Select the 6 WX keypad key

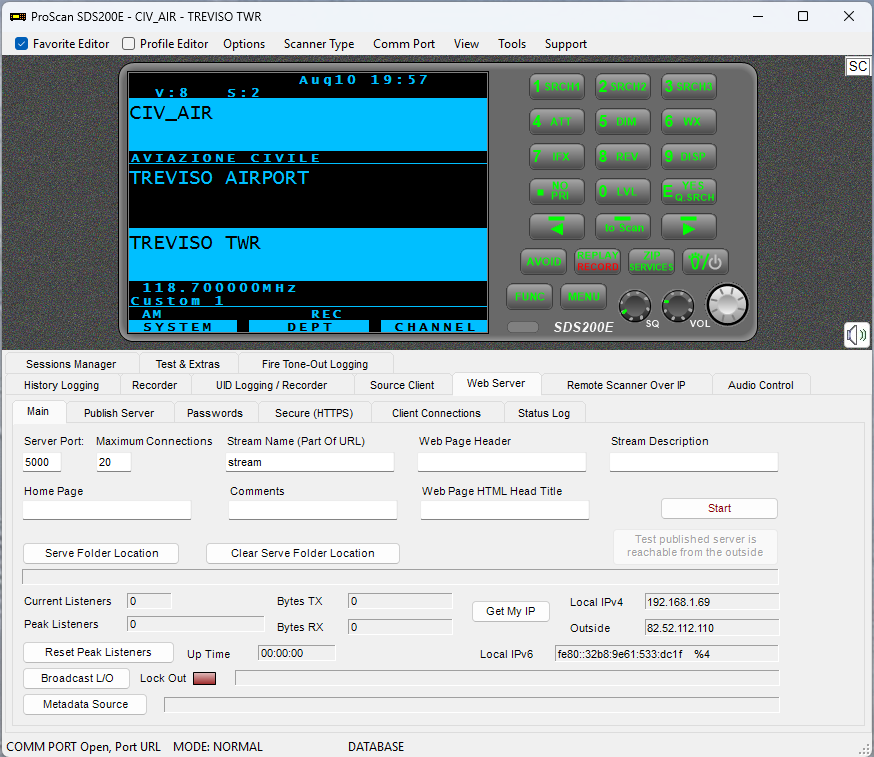688,122
